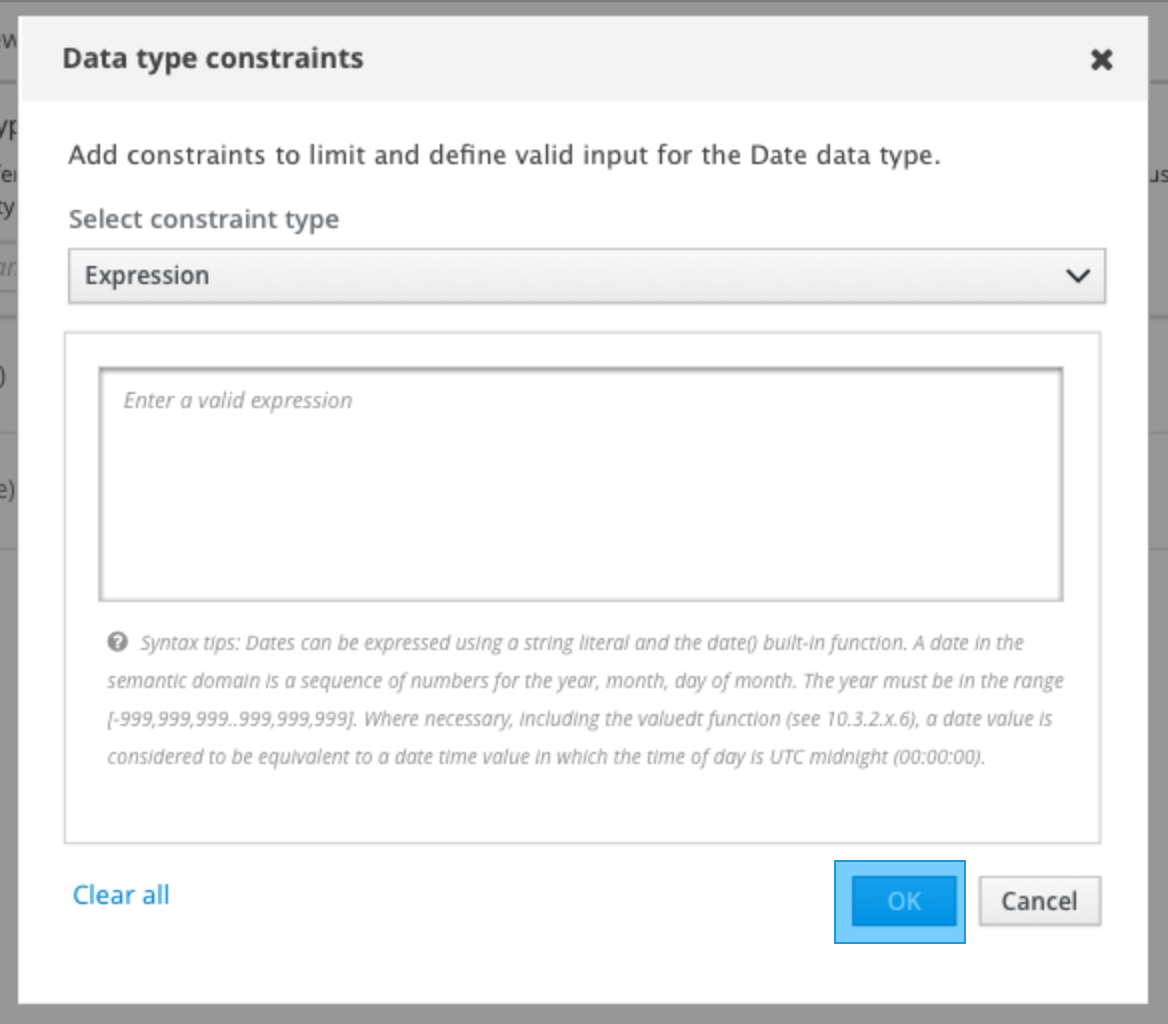Focus the "Enter a valid expression" text area

pyautogui.click(x=580, y=485)
